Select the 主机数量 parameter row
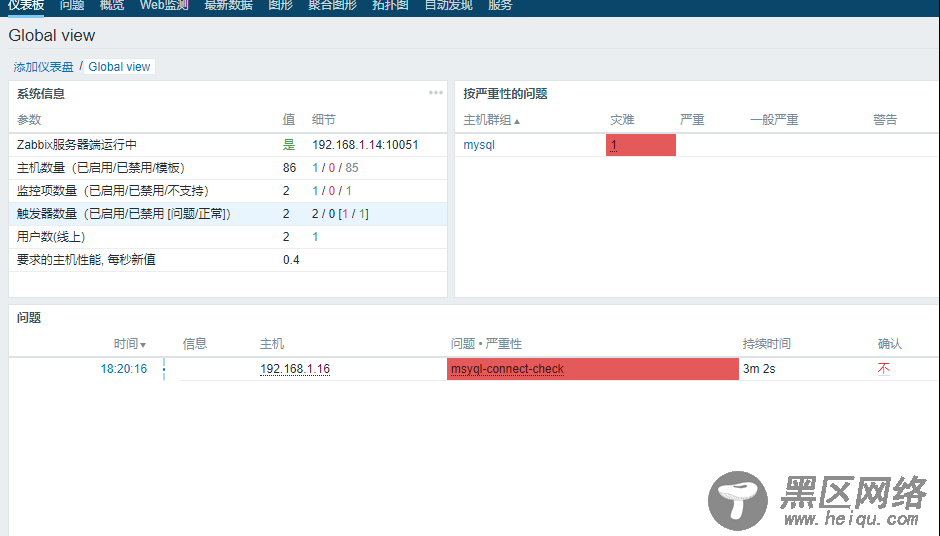 click(x=228, y=168)
